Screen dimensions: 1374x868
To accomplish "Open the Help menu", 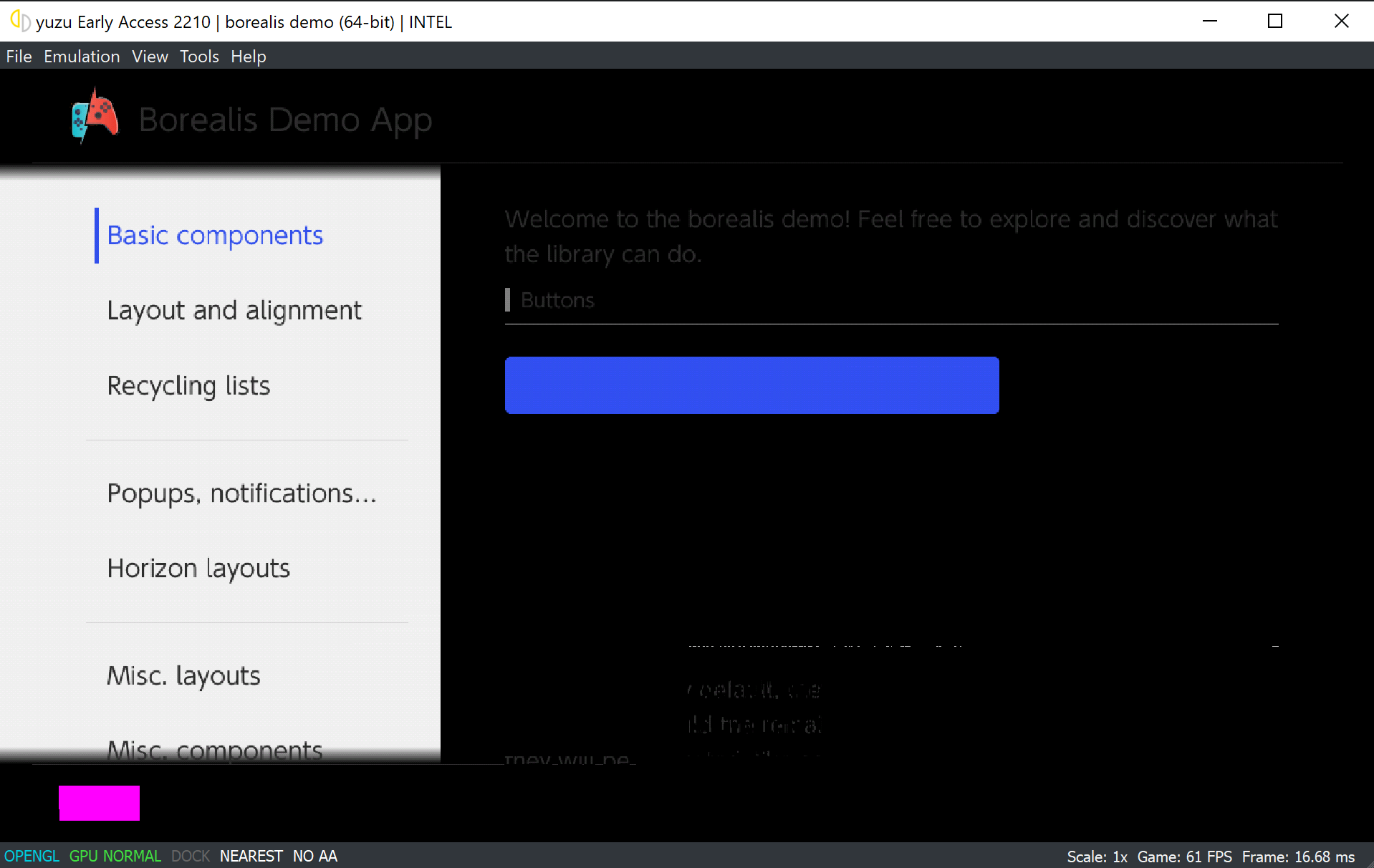I will 248,57.
